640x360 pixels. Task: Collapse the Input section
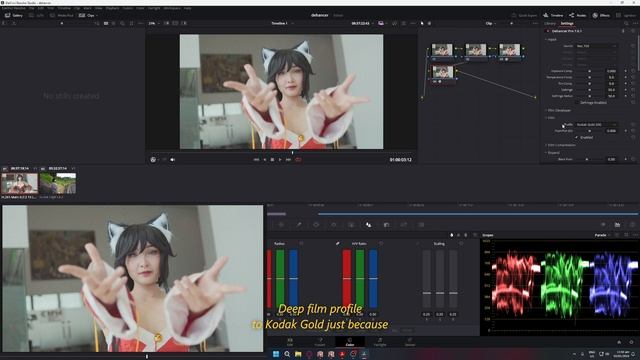tap(551, 40)
